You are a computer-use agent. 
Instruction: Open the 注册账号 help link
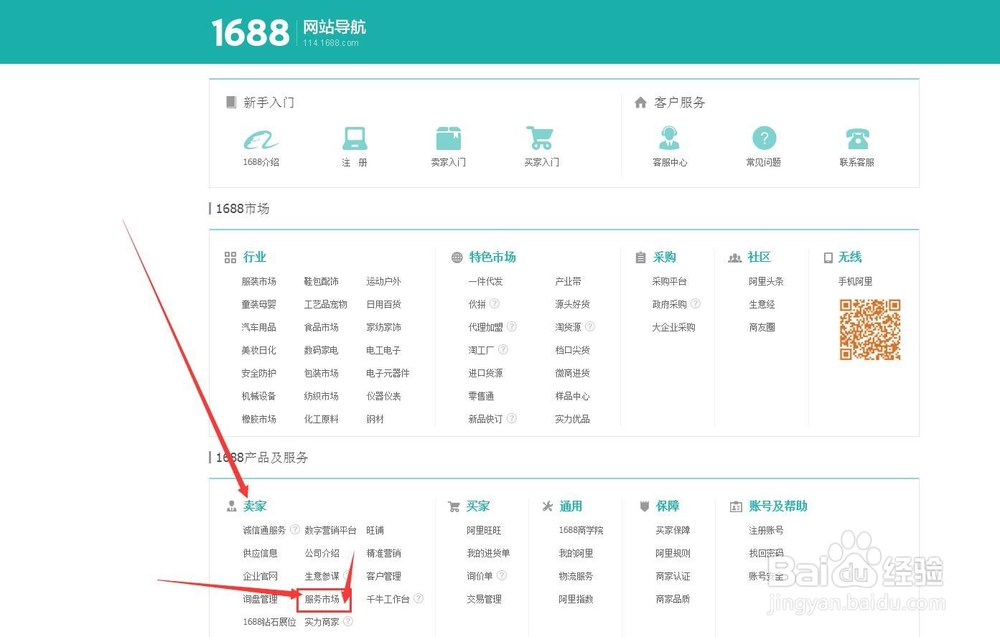point(766,530)
